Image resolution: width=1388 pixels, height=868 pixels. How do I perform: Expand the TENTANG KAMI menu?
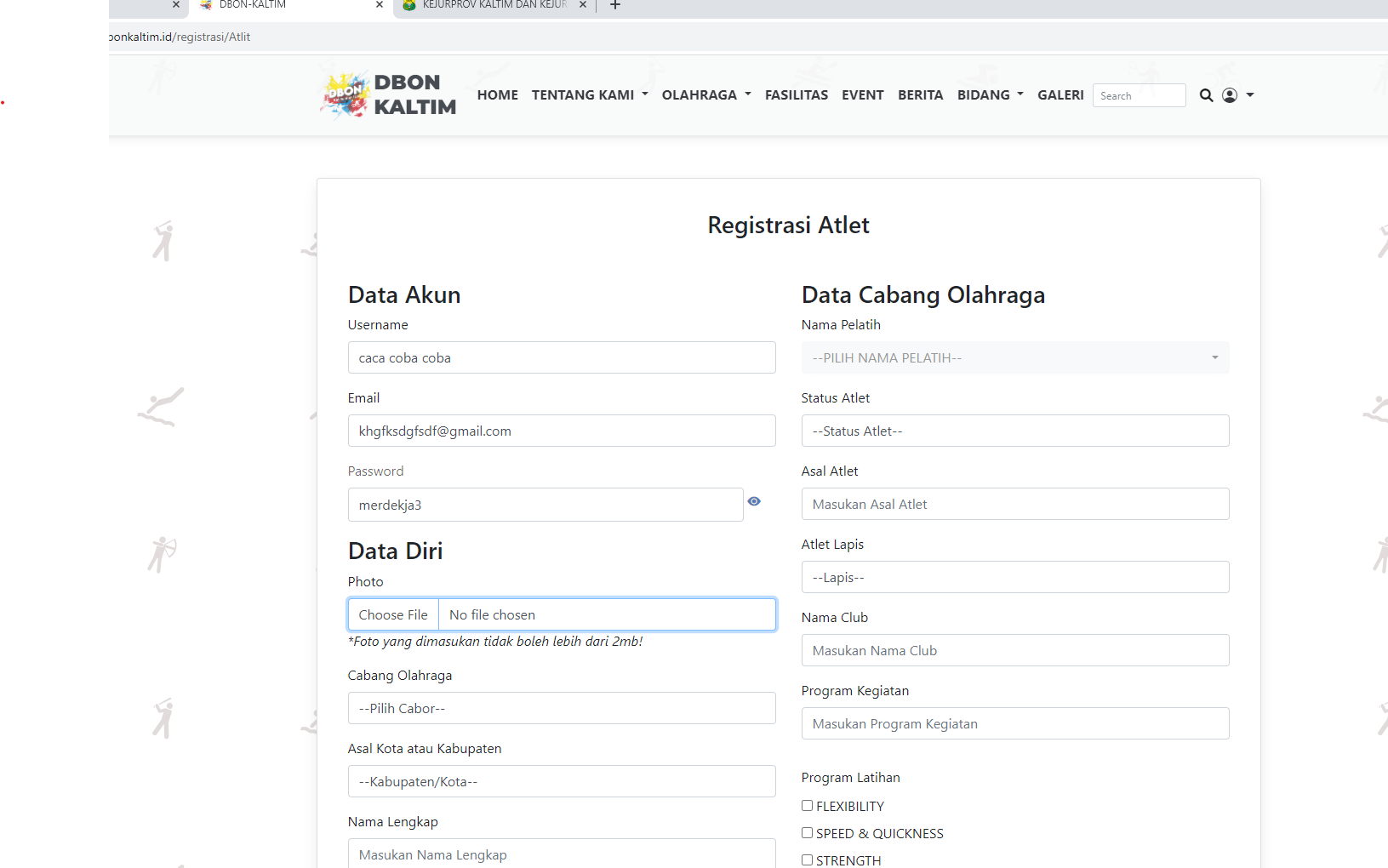(589, 95)
